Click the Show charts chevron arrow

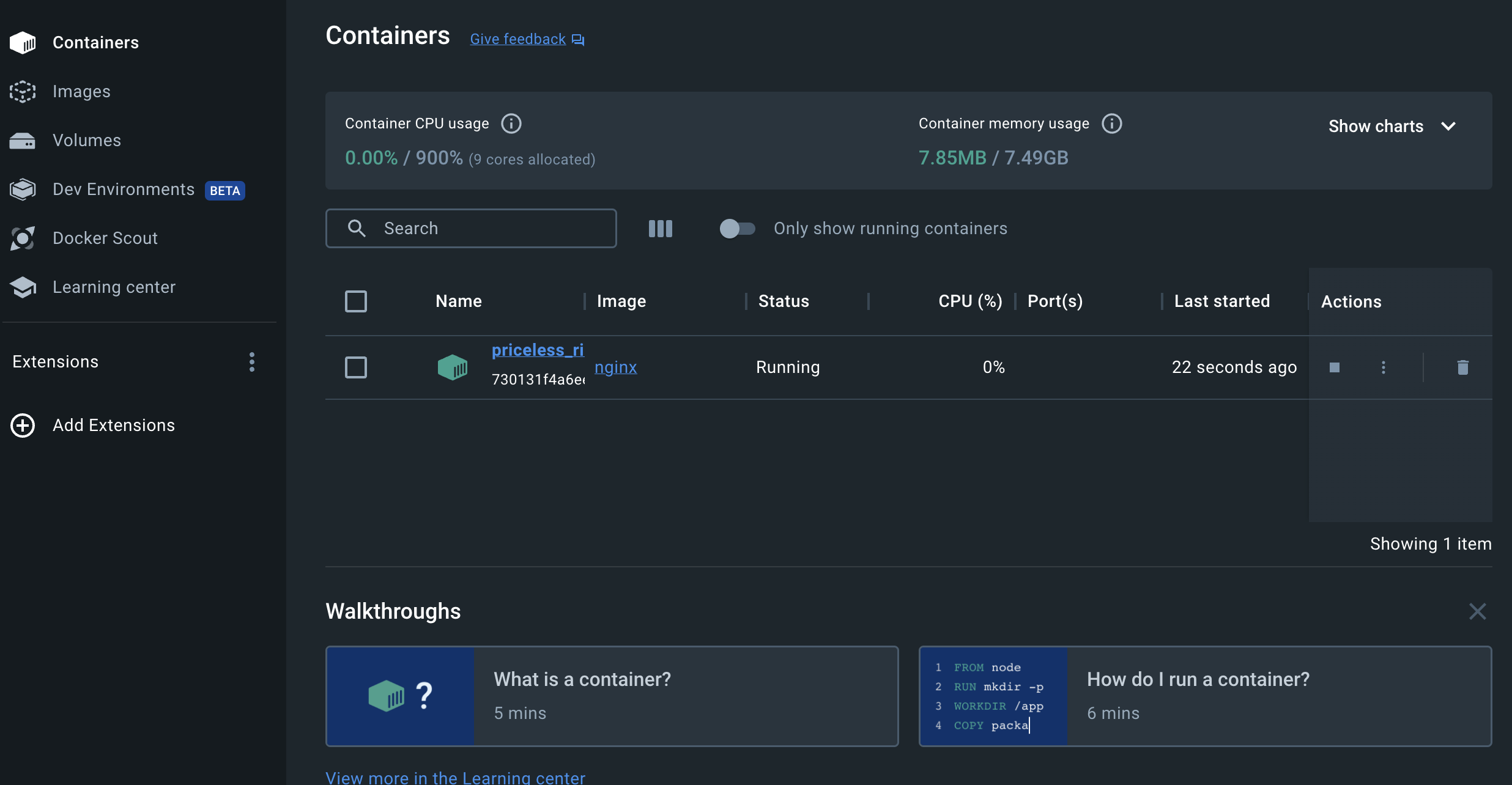[x=1448, y=127]
